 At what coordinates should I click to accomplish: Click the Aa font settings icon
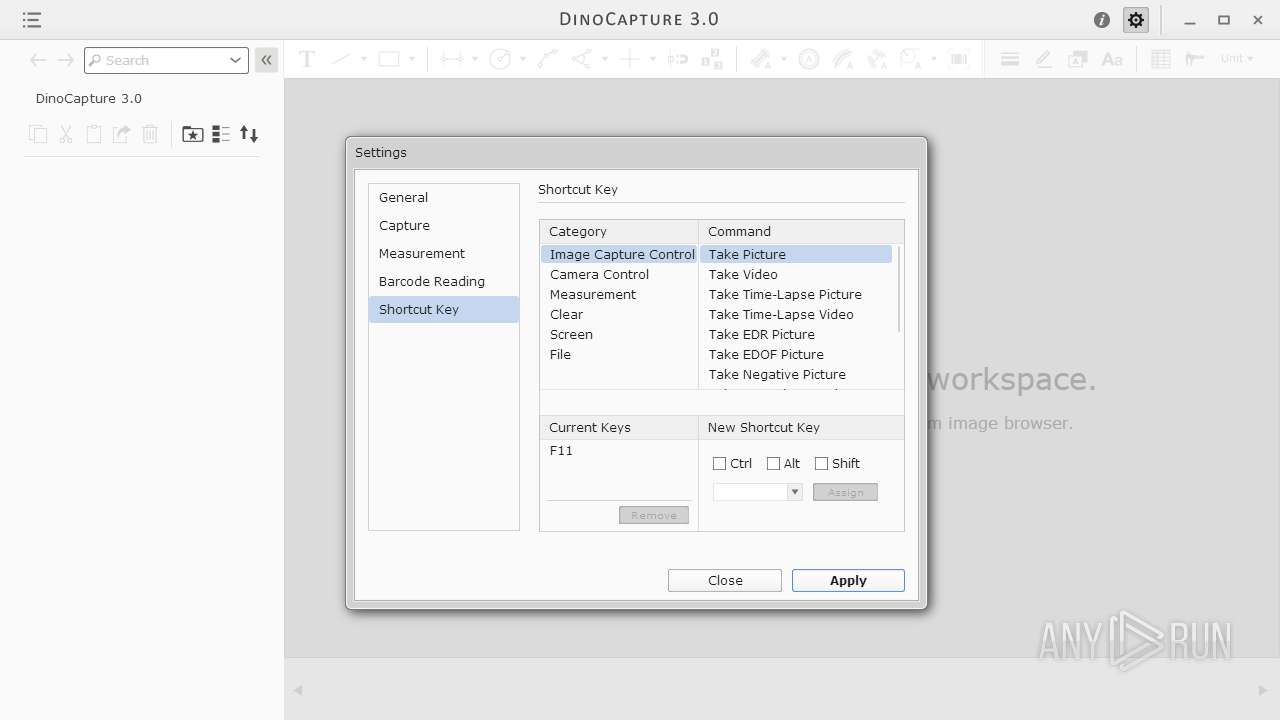tap(1112, 59)
